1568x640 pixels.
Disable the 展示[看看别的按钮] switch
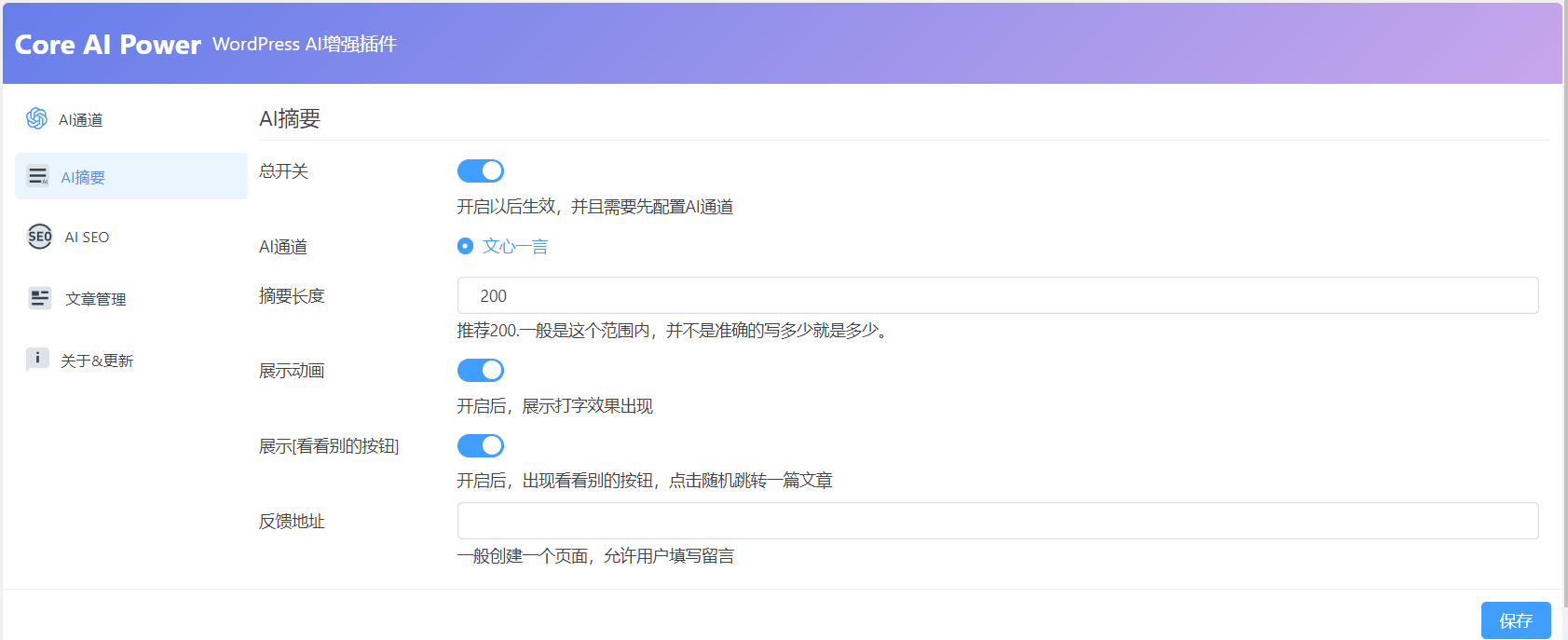click(481, 445)
